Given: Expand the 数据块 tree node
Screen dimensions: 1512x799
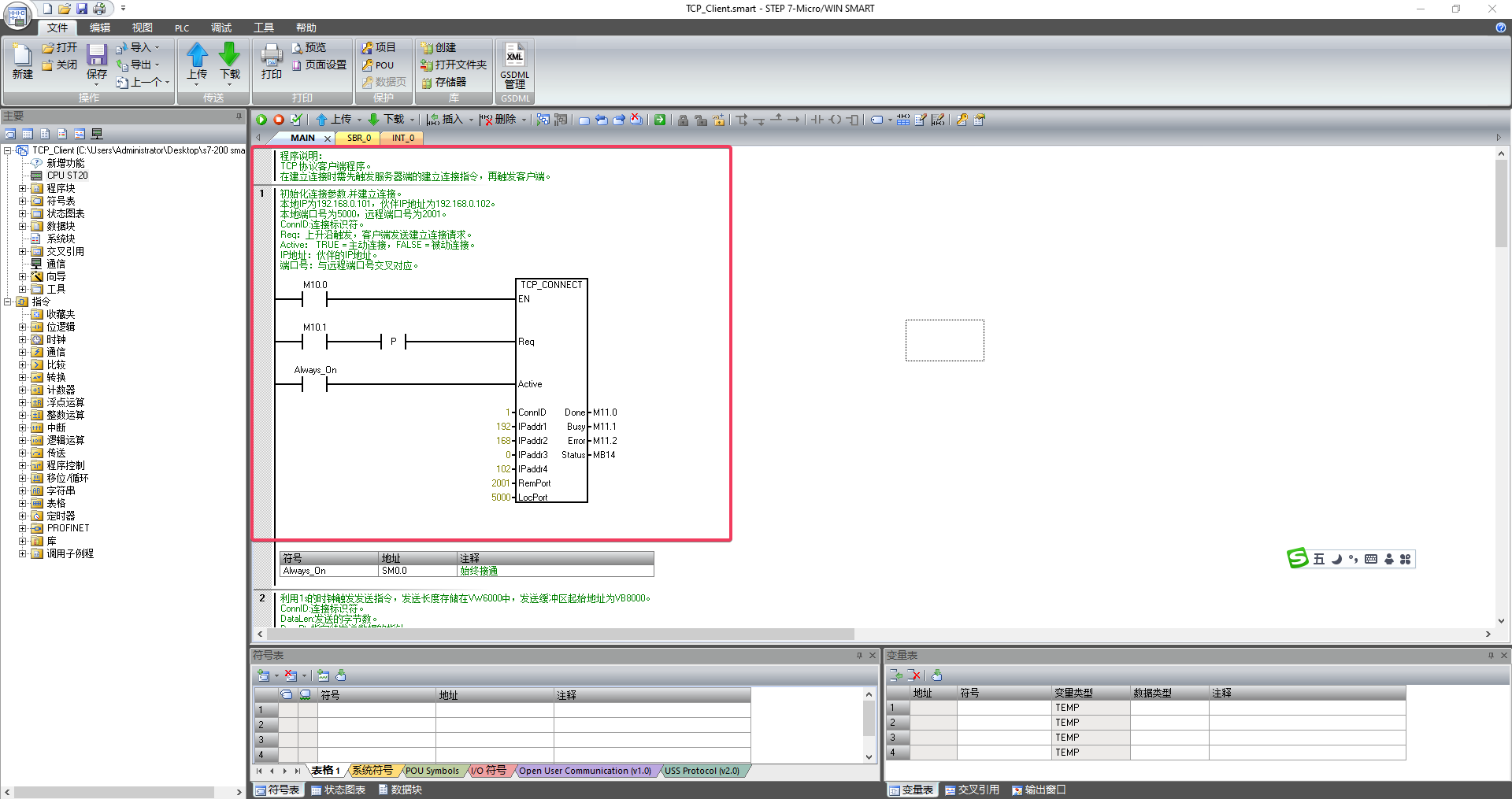Looking at the screenshot, I should (x=23, y=226).
